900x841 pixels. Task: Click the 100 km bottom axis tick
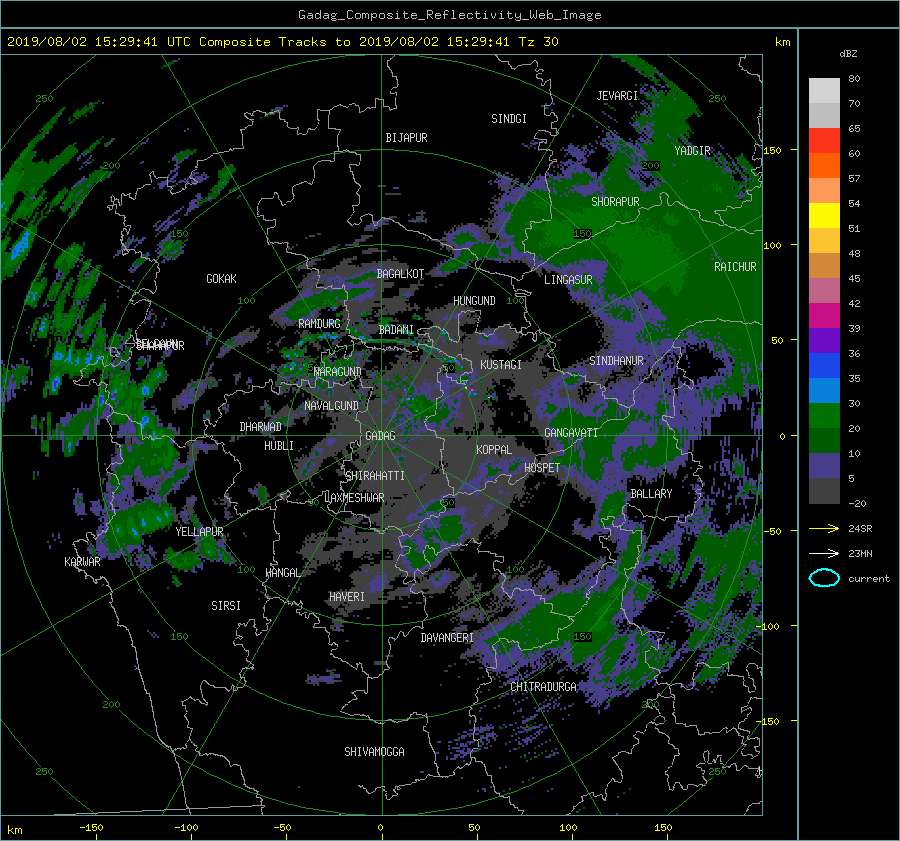pyautogui.click(x=568, y=828)
